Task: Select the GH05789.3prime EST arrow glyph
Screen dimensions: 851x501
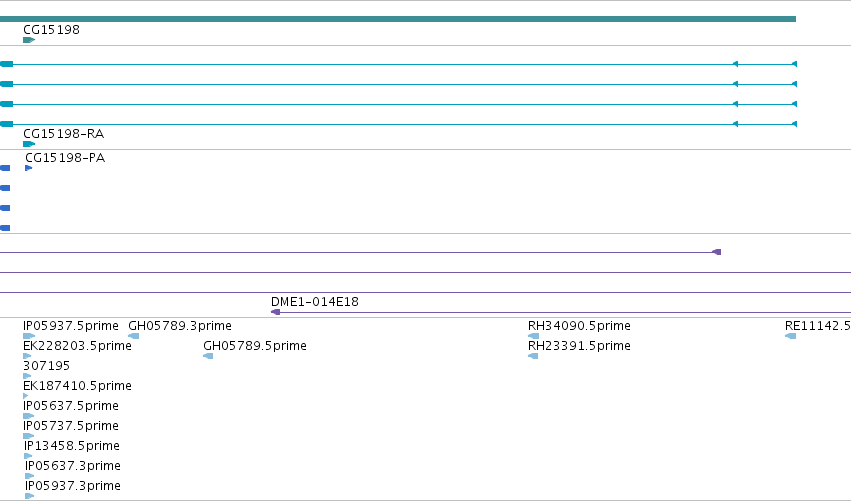Action: tap(134, 336)
